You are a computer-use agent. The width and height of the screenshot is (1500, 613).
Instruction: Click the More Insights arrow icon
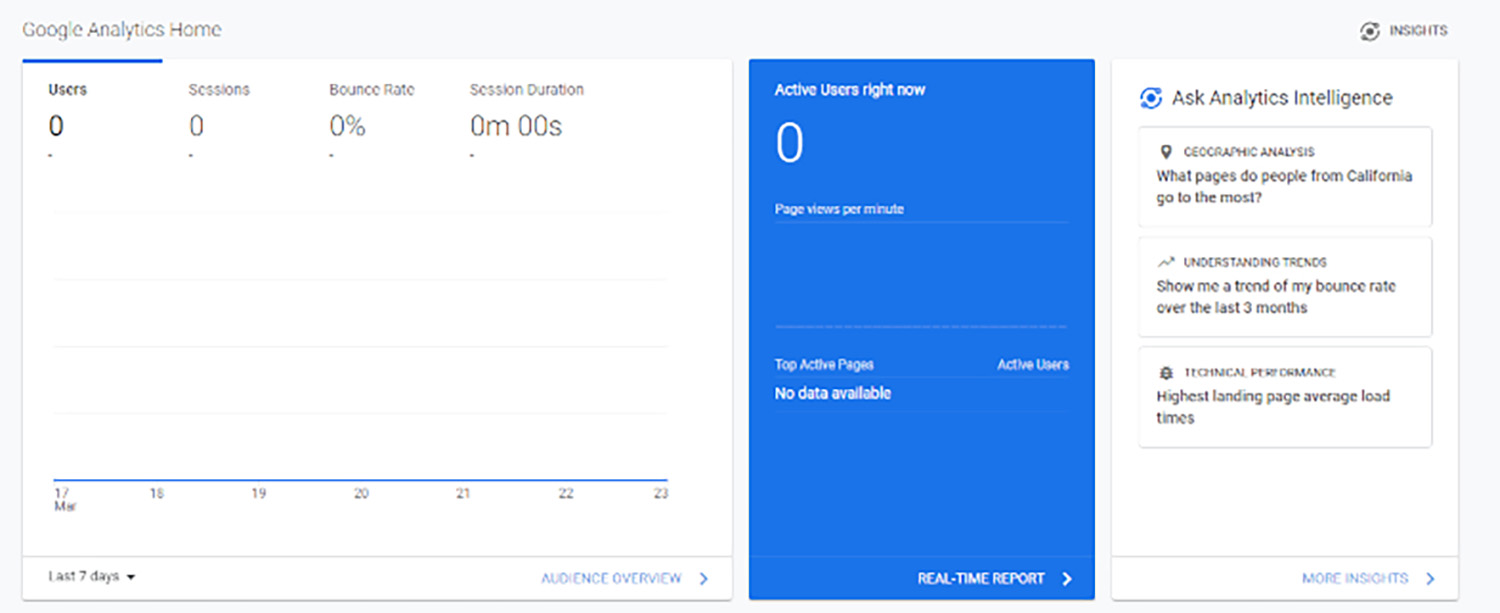[x=1431, y=578]
